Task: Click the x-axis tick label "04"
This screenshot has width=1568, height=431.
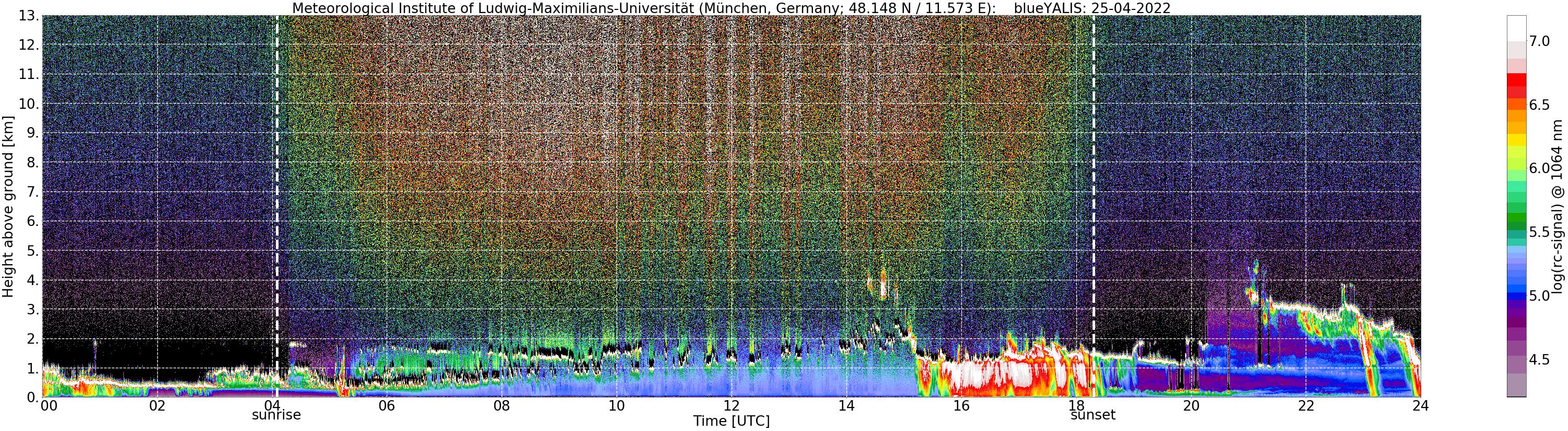Action: (x=272, y=406)
